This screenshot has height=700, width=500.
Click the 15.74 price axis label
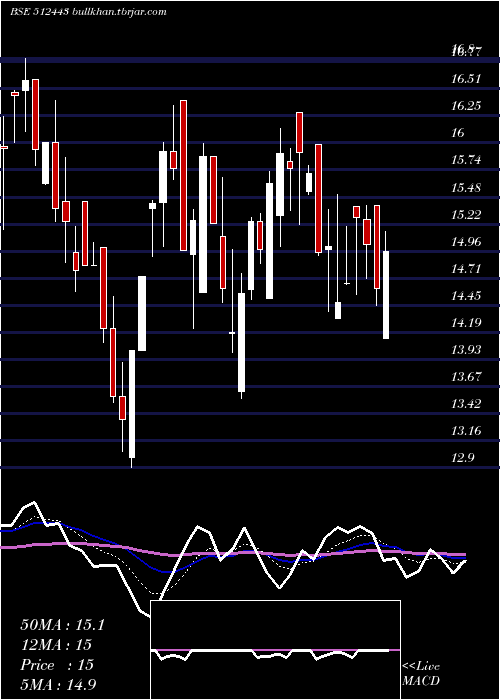point(466,160)
